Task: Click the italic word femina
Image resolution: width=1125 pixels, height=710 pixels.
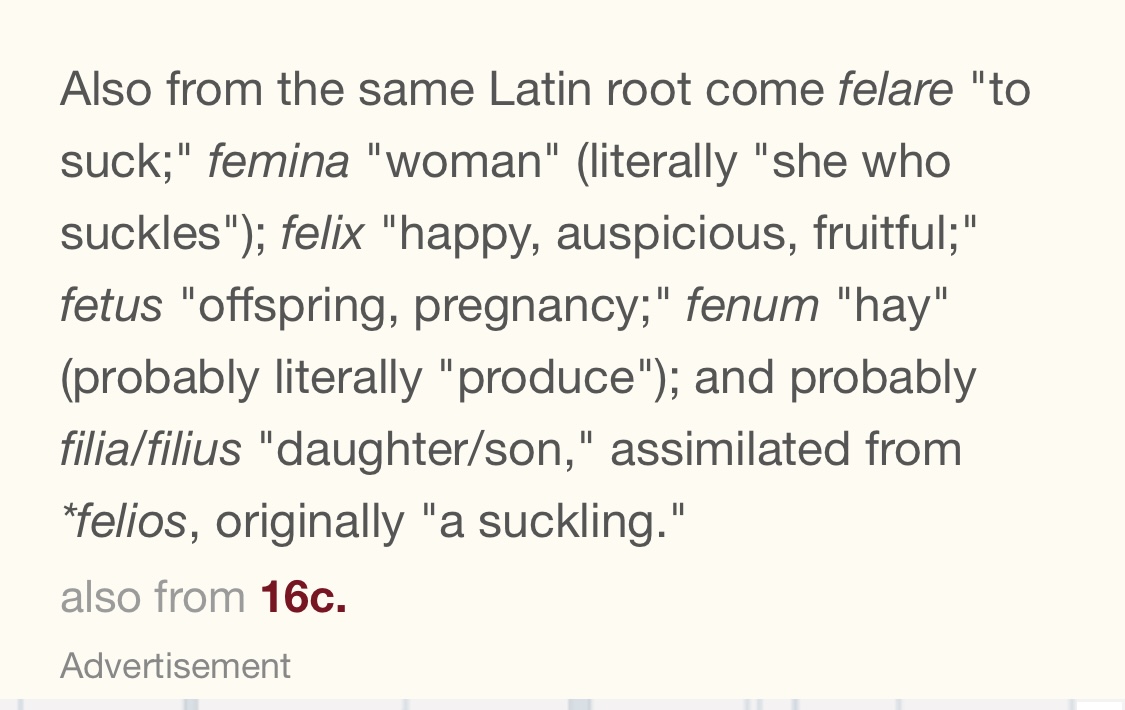Action: click(x=278, y=162)
